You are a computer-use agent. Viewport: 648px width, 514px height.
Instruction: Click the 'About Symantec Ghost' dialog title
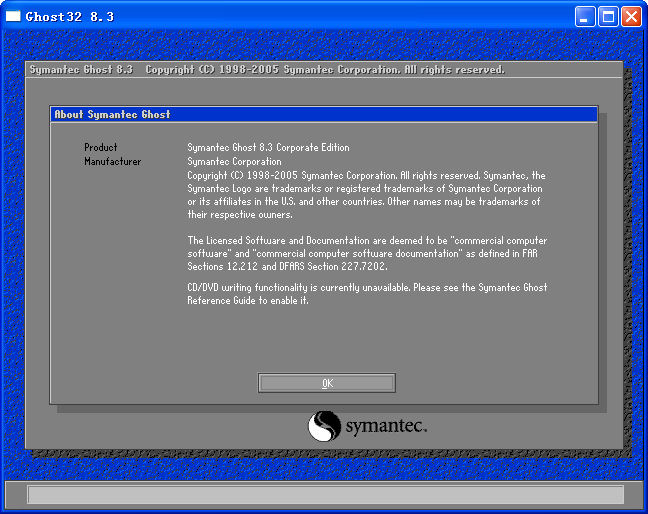point(112,114)
